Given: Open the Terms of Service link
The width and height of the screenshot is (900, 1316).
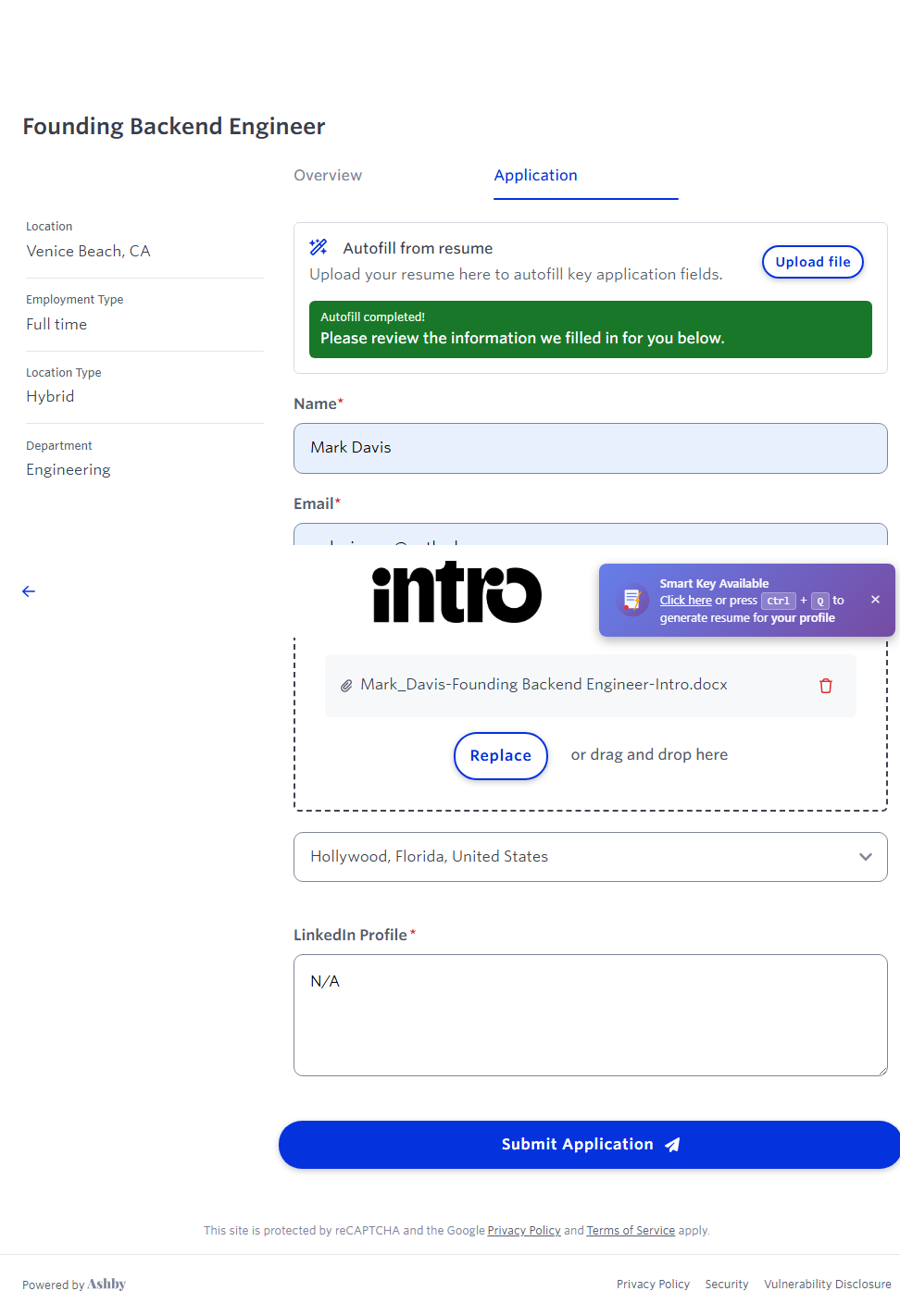Looking at the screenshot, I should coord(631,1231).
